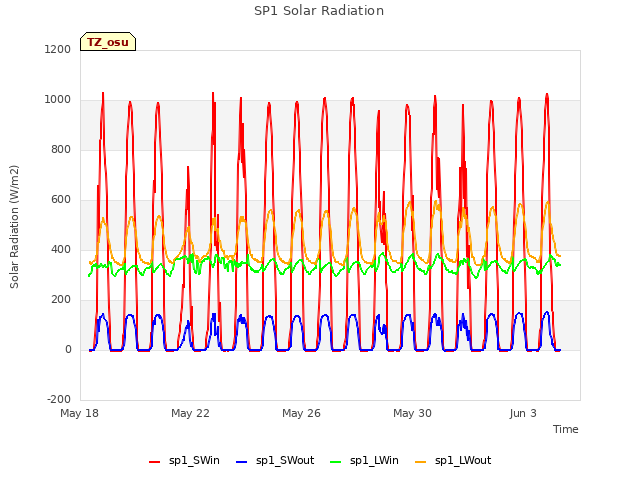Click the May 26 x-axis label
This screenshot has width=640, height=480.
[301, 413]
